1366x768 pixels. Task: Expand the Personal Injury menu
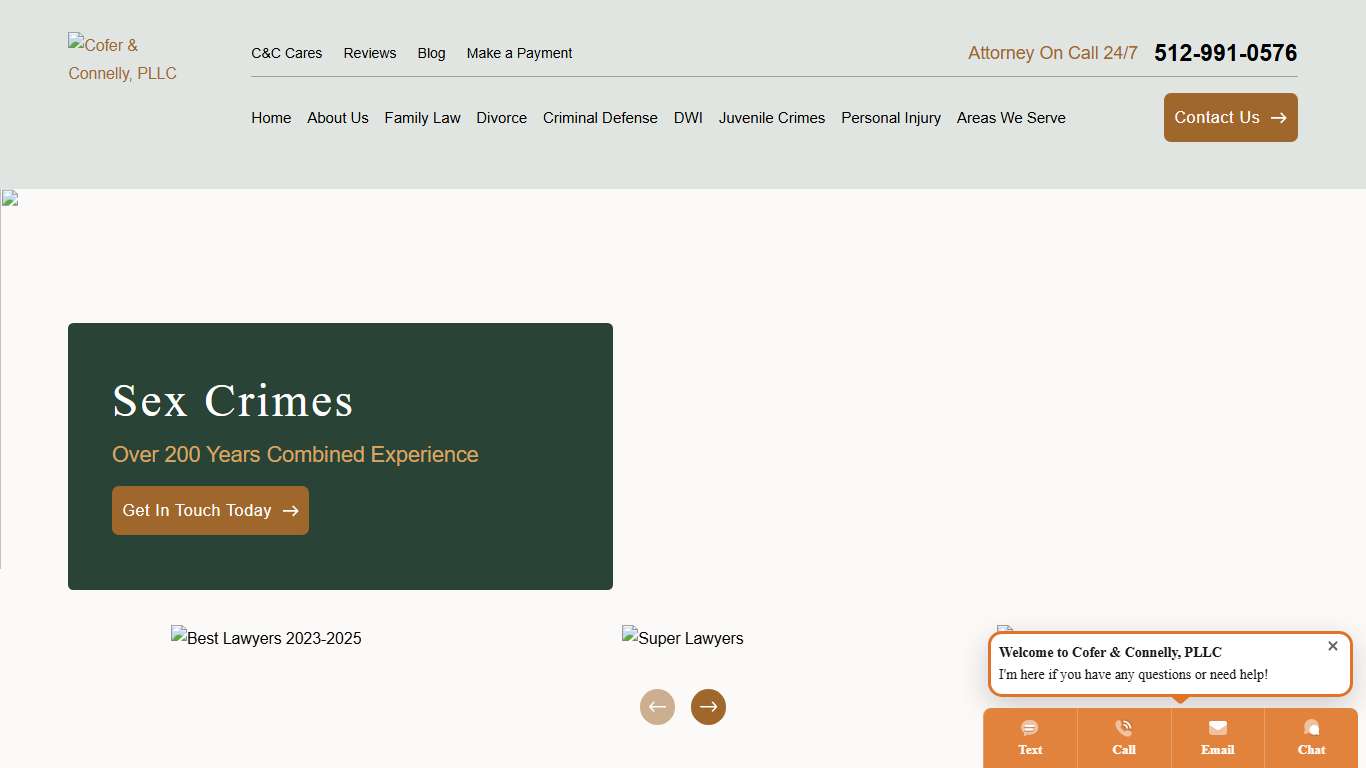(890, 118)
